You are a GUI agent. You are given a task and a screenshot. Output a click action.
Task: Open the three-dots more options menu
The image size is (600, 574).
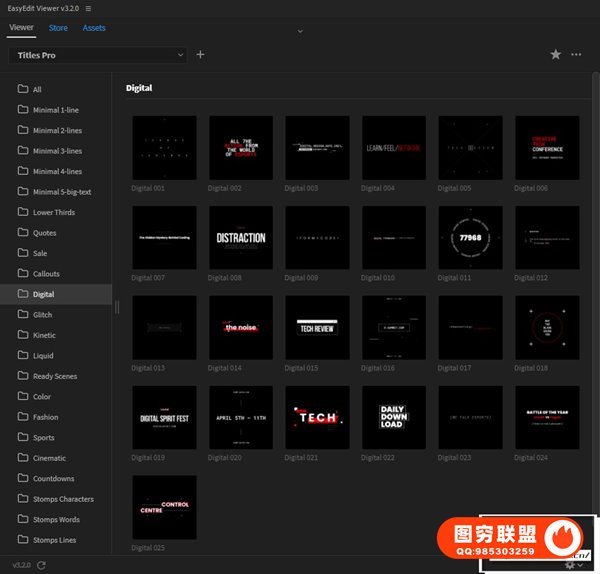pos(576,55)
